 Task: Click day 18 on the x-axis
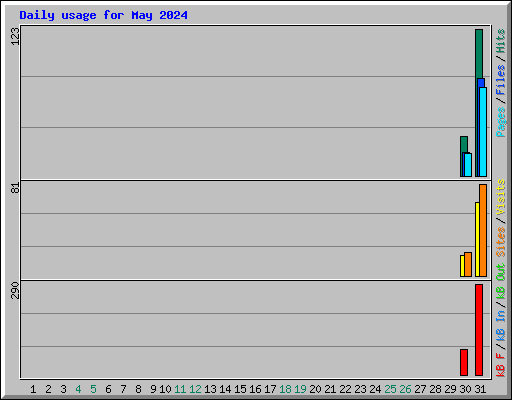tap(285, 389)
